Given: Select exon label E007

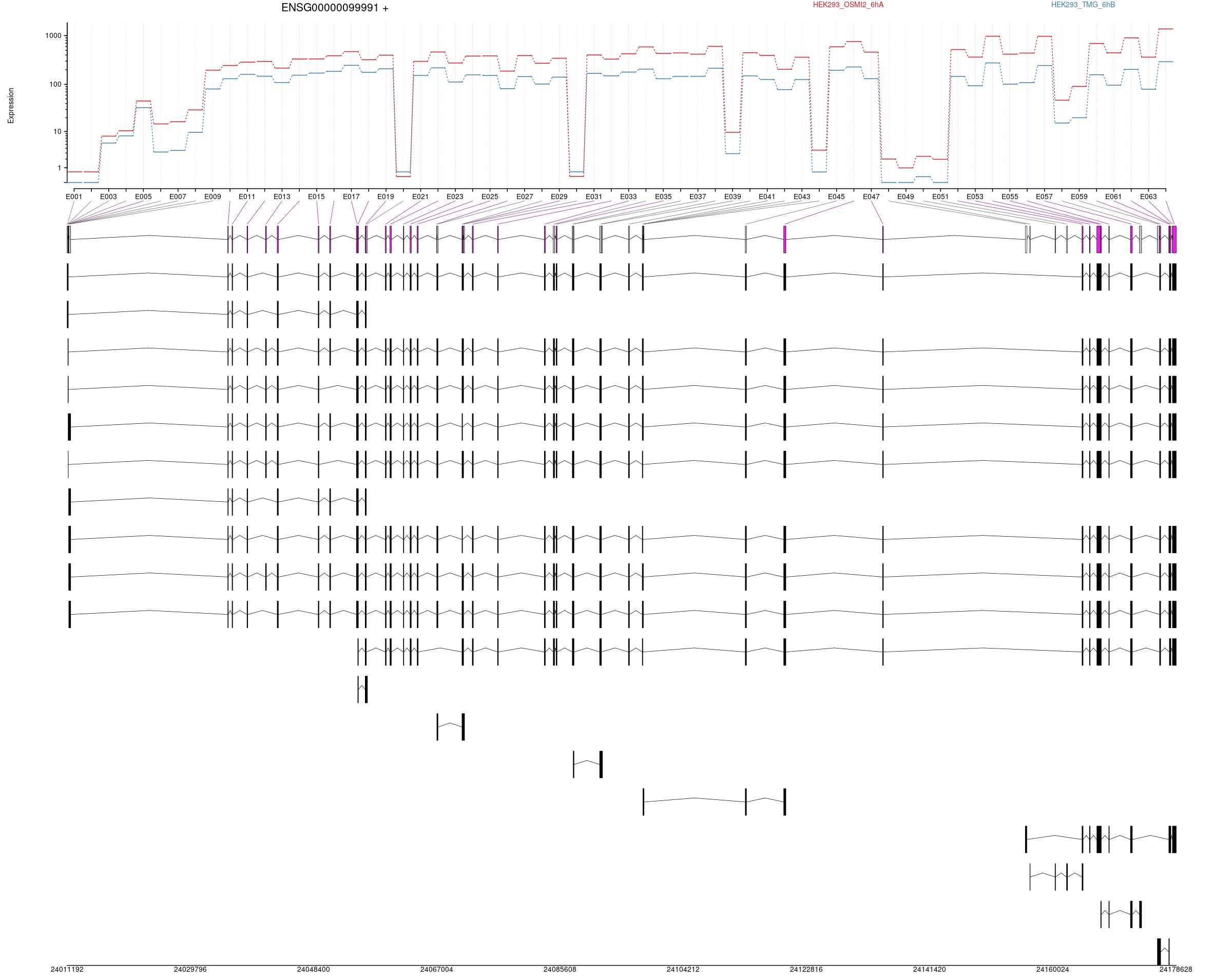Looking at the screenshot, I should (178, 197).
